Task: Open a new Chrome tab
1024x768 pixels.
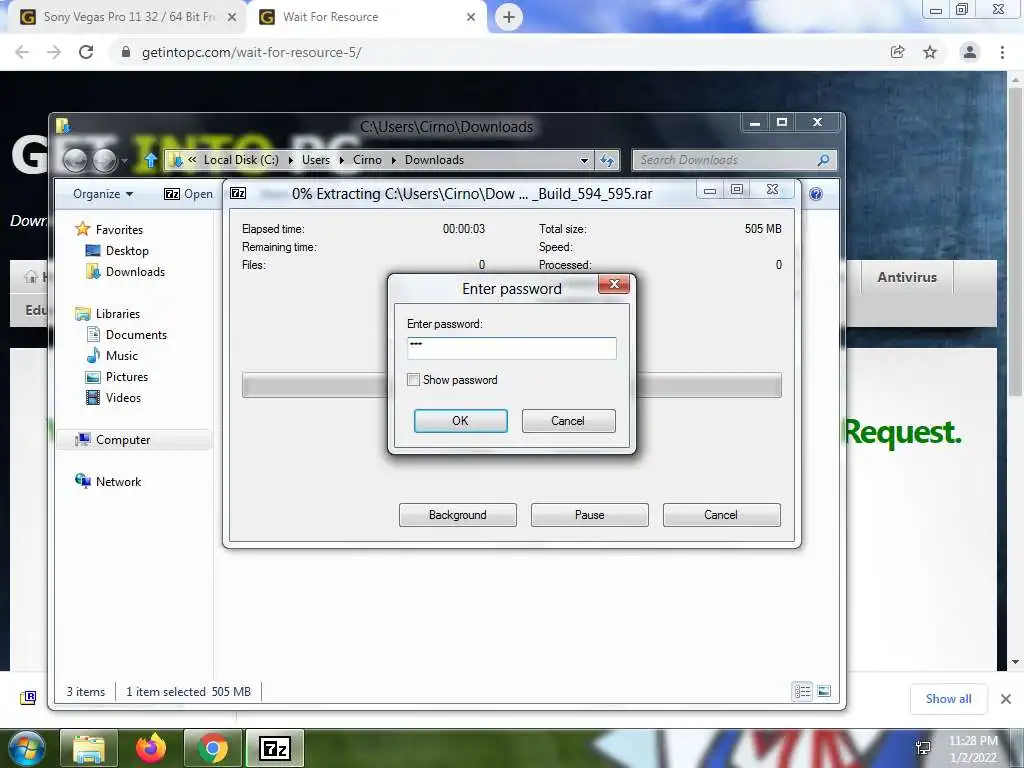Action: tap(509, 17)
